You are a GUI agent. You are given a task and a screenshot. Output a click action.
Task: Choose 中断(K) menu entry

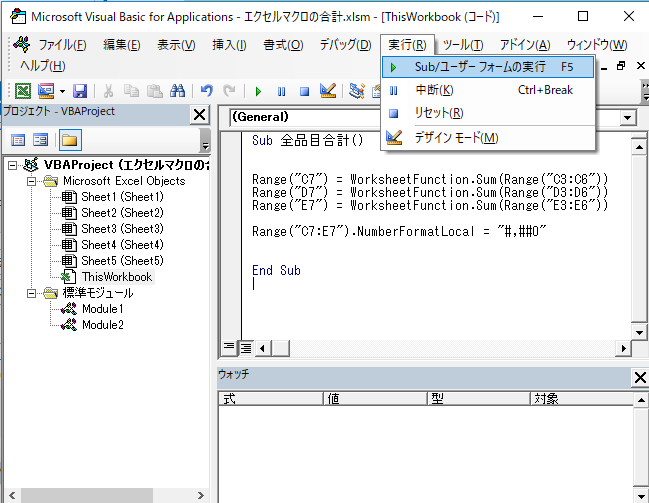pos(488,90)
